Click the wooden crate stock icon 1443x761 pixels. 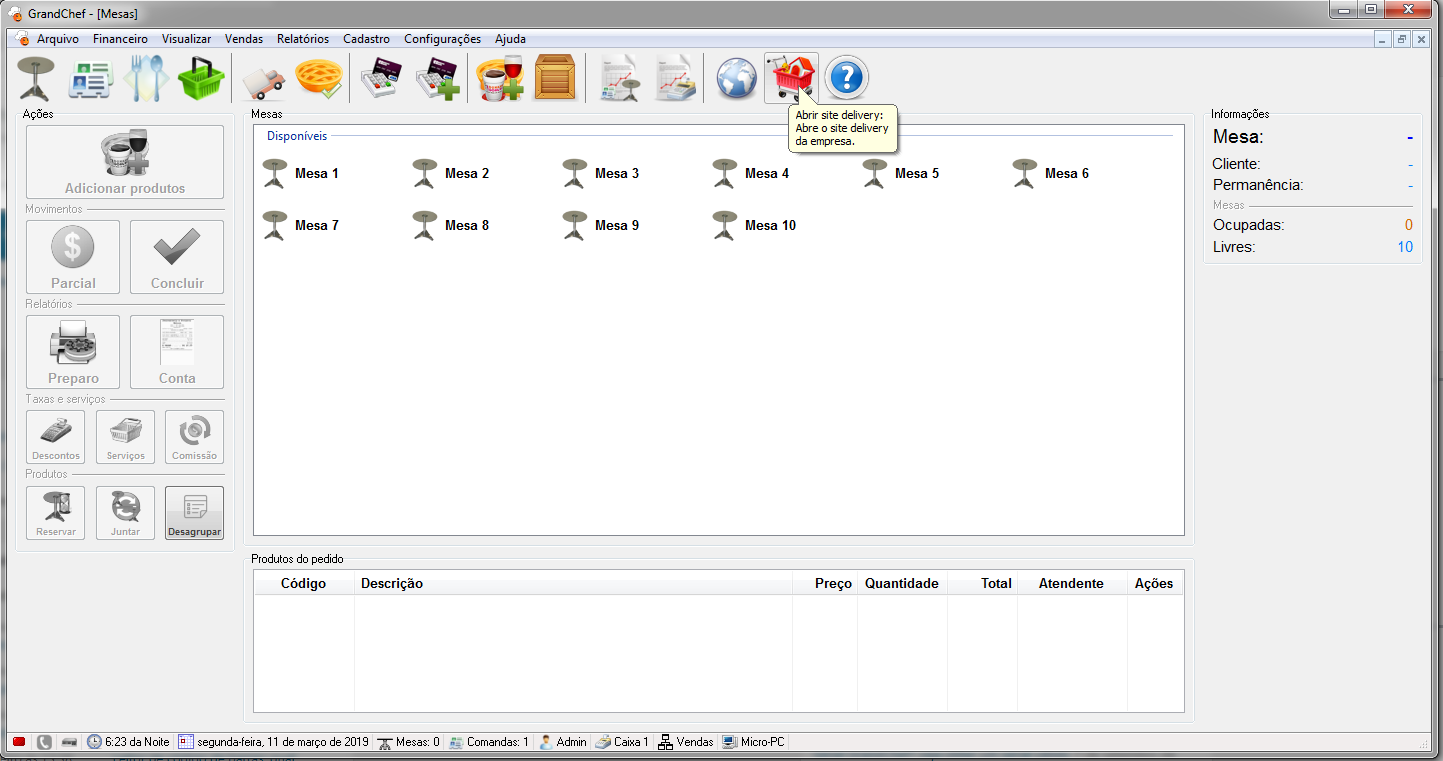click(554, 78)
